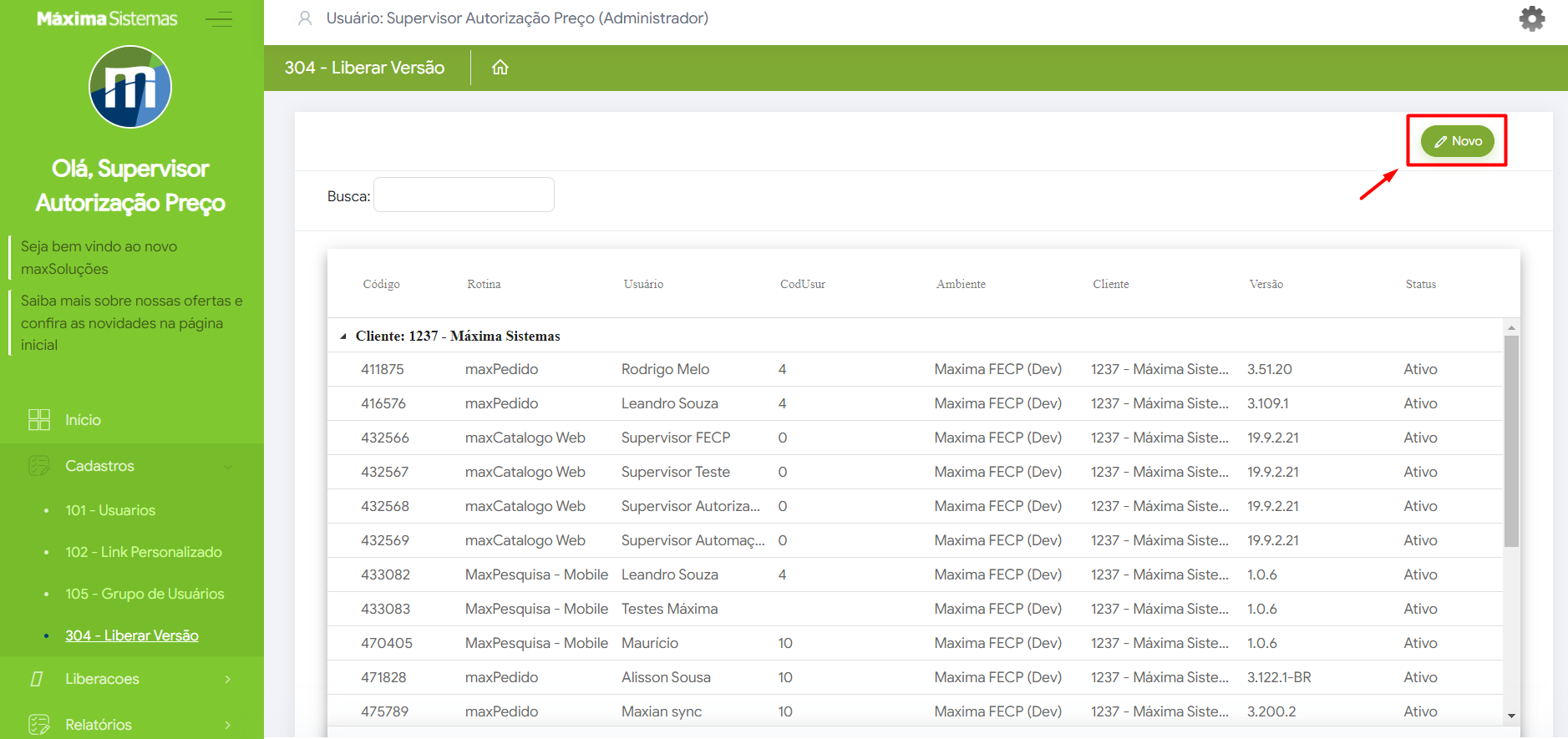Collapse the Cliente 1237 group triangle
The height and width of the screenshot is (739, 1568).
pos(343,337)
